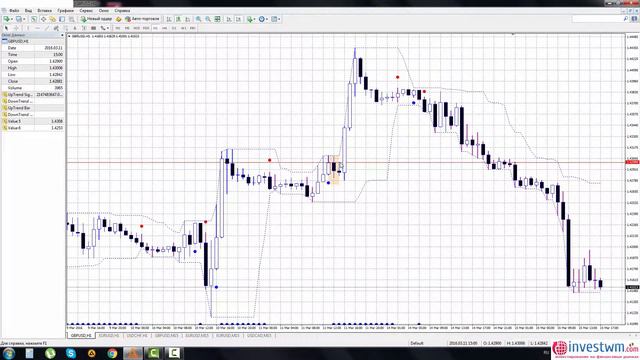The image size is (640, 360).
Task: Switch timeframe to M1
Action: click(118, 28)
